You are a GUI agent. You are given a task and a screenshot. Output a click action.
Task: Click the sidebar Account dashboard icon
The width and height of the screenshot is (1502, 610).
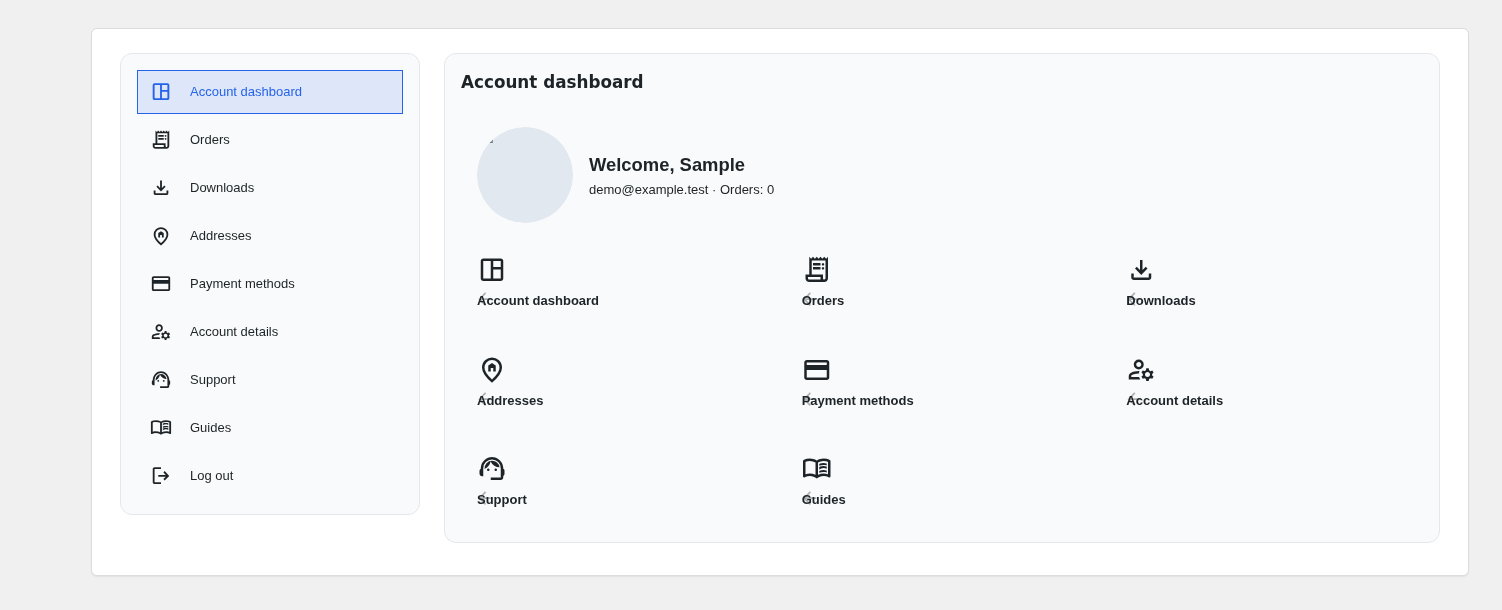coord(161,92)
